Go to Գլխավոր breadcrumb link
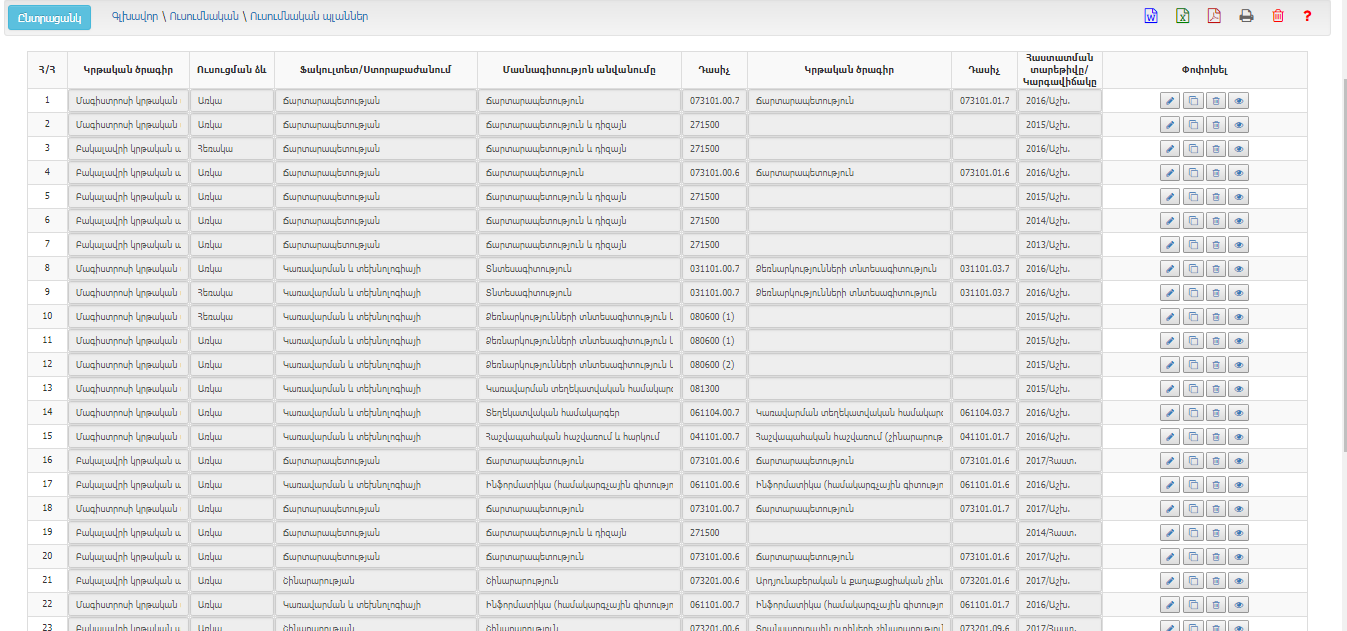Image resolution: width=1347 pixels, height=631 pixels. 133,17
